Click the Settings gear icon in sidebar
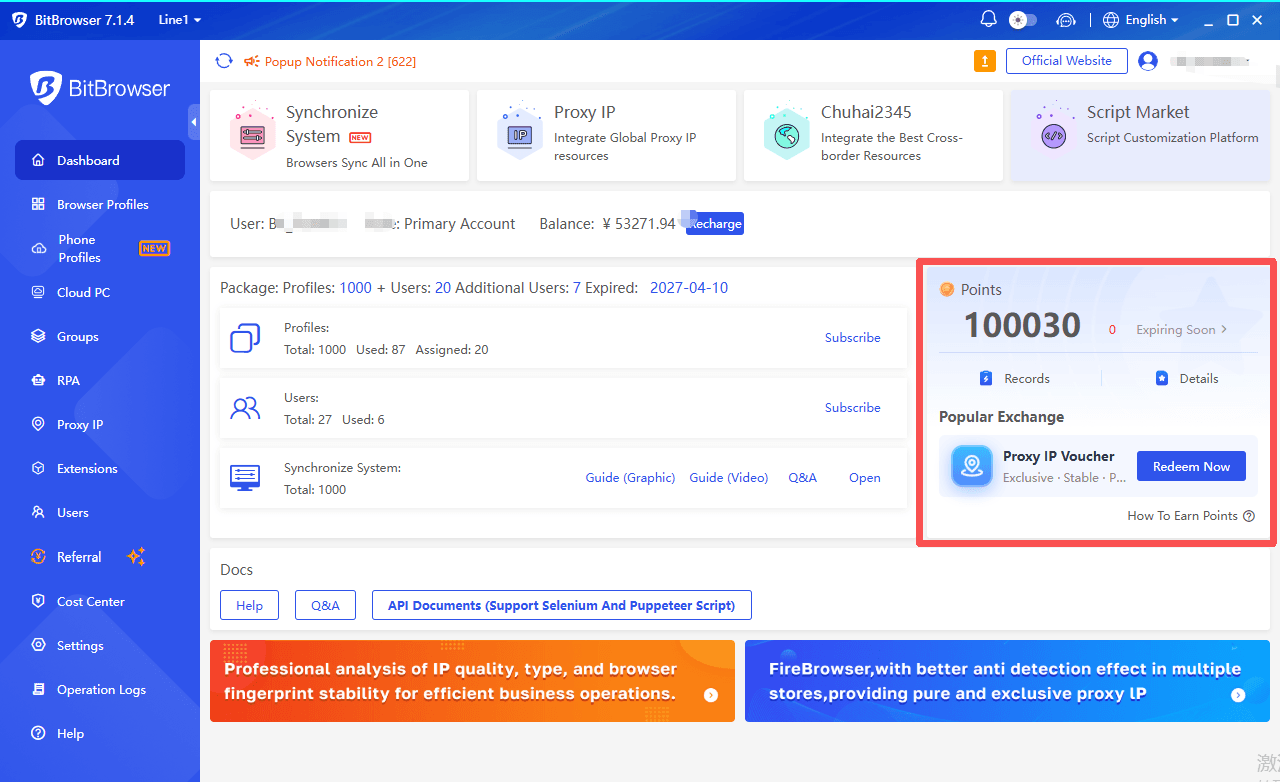Screen dimensions: 1280x782 (38, 645)
